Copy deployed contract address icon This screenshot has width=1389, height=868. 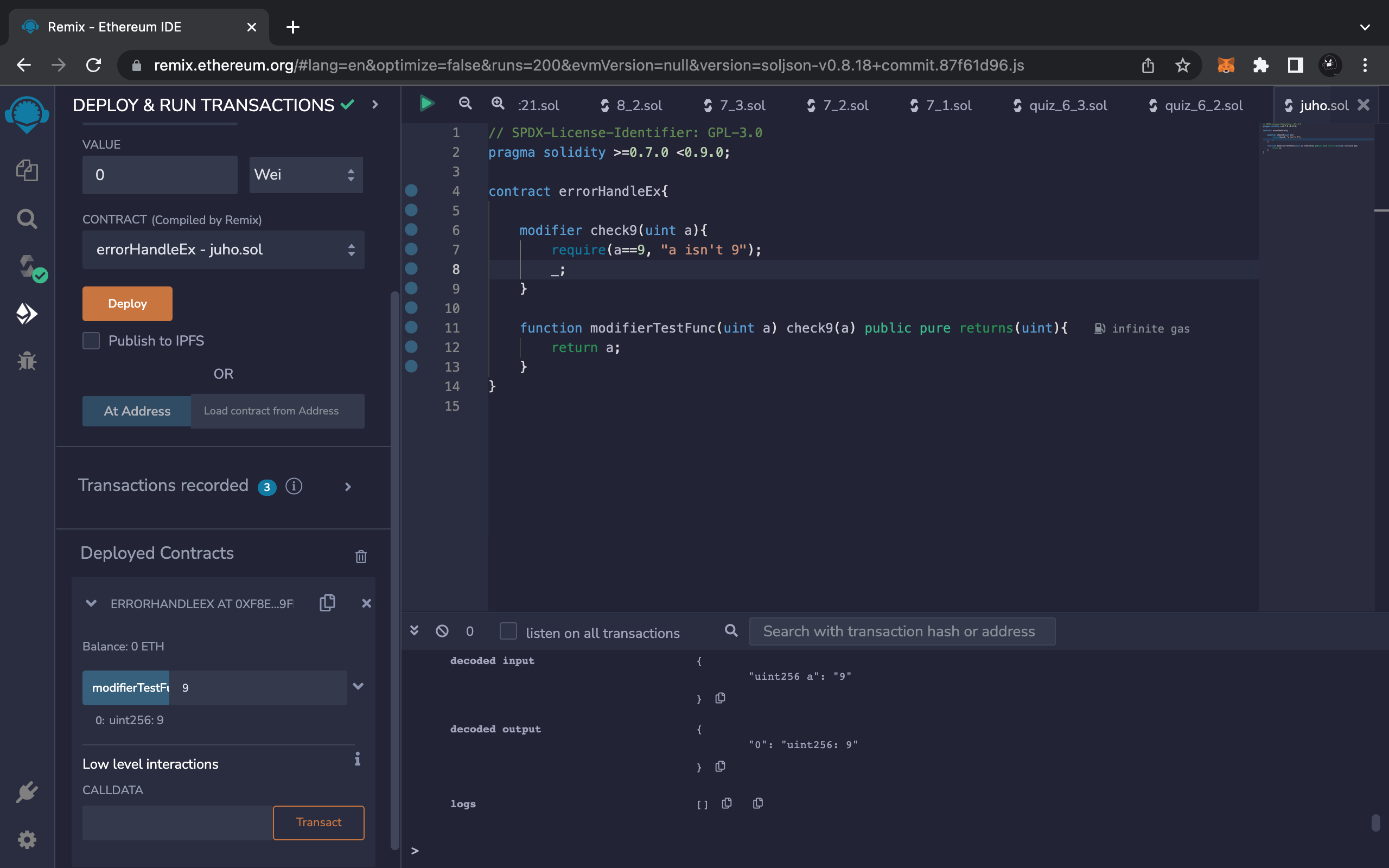(327, 603)
